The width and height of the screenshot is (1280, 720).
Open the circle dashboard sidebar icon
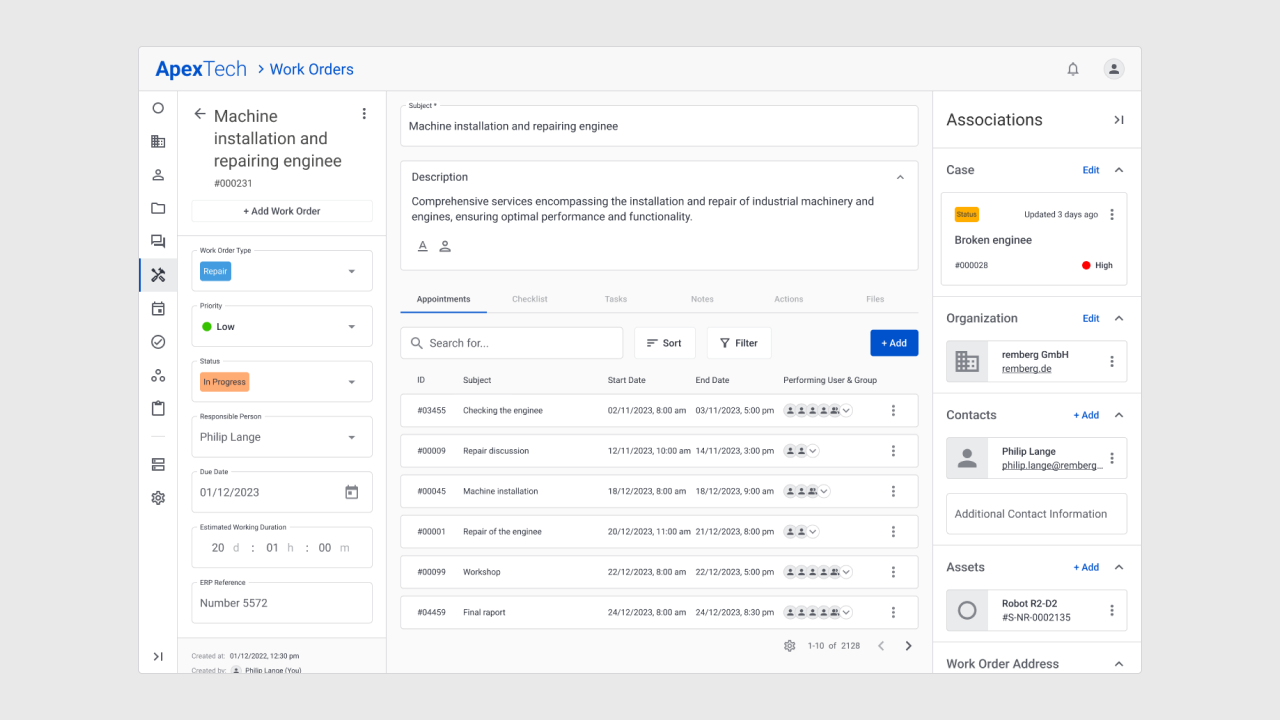click(x=158, y=108)
